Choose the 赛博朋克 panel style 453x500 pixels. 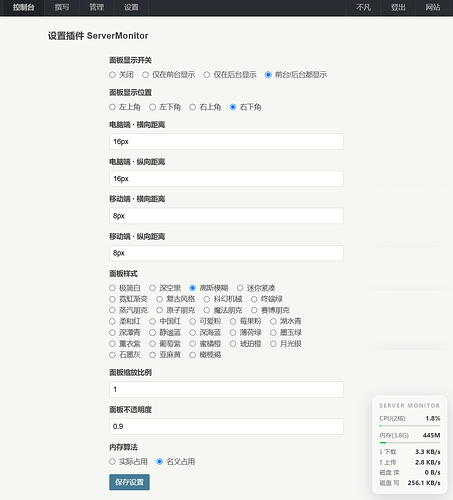(254, 310)
